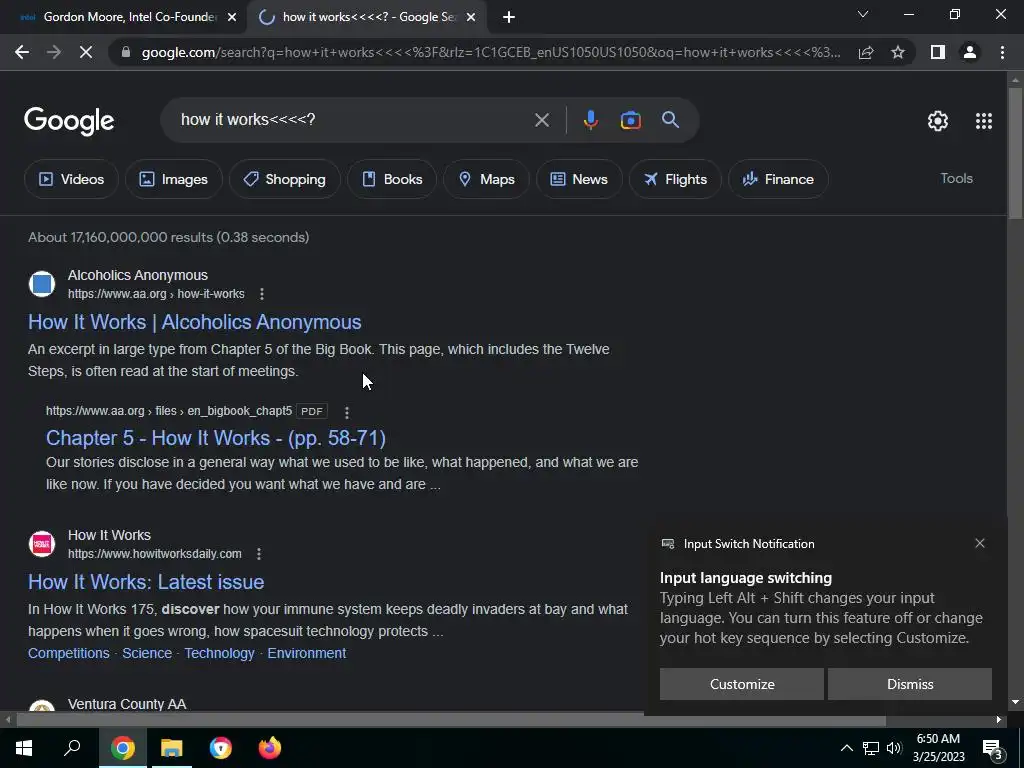Open more options for the bigbook PDF result
This screenshot has height=768, width=1024.
point(347,412)
